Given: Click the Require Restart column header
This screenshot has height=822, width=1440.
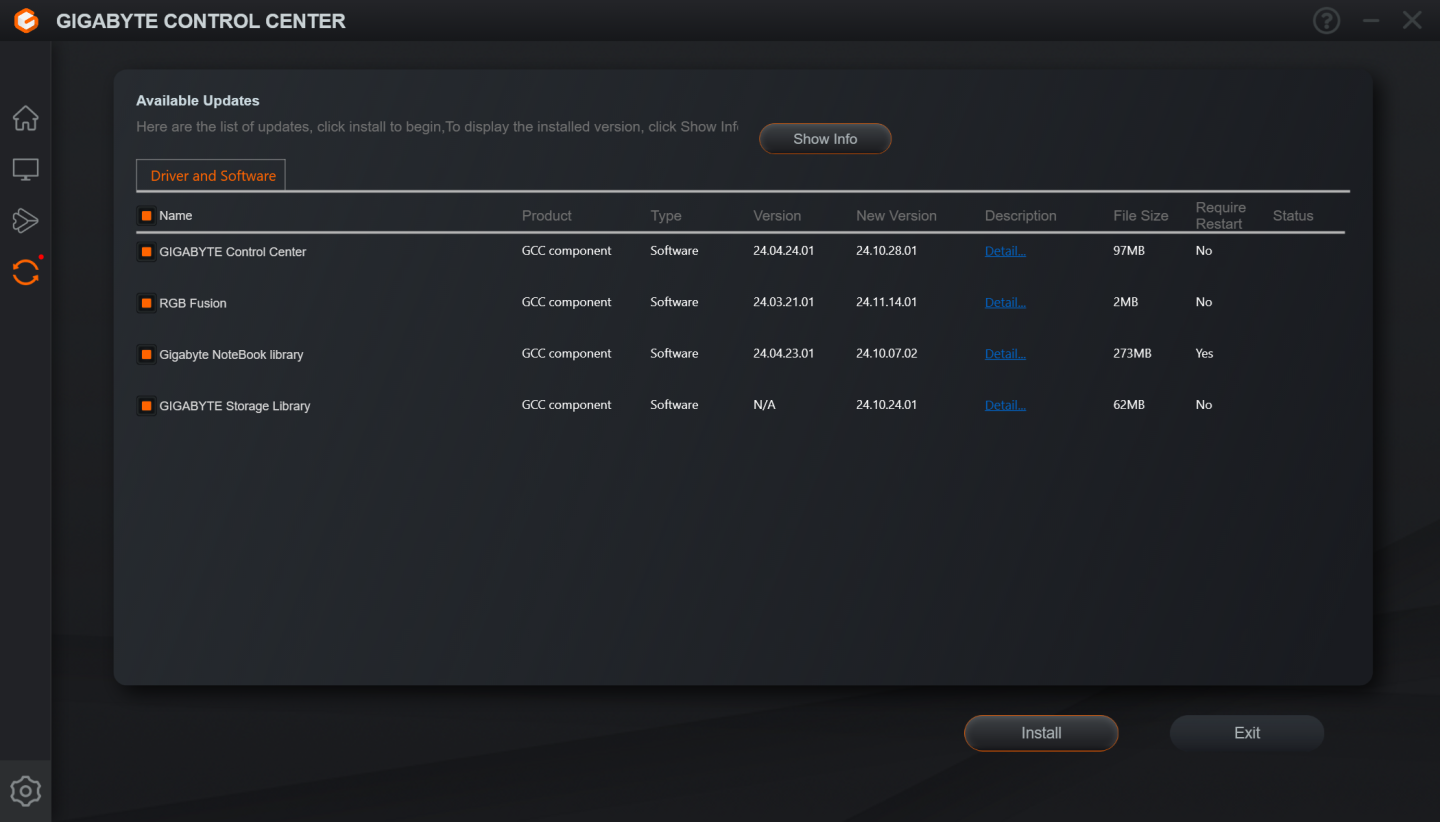Looking at the screenshot, I should point(1221,215).
